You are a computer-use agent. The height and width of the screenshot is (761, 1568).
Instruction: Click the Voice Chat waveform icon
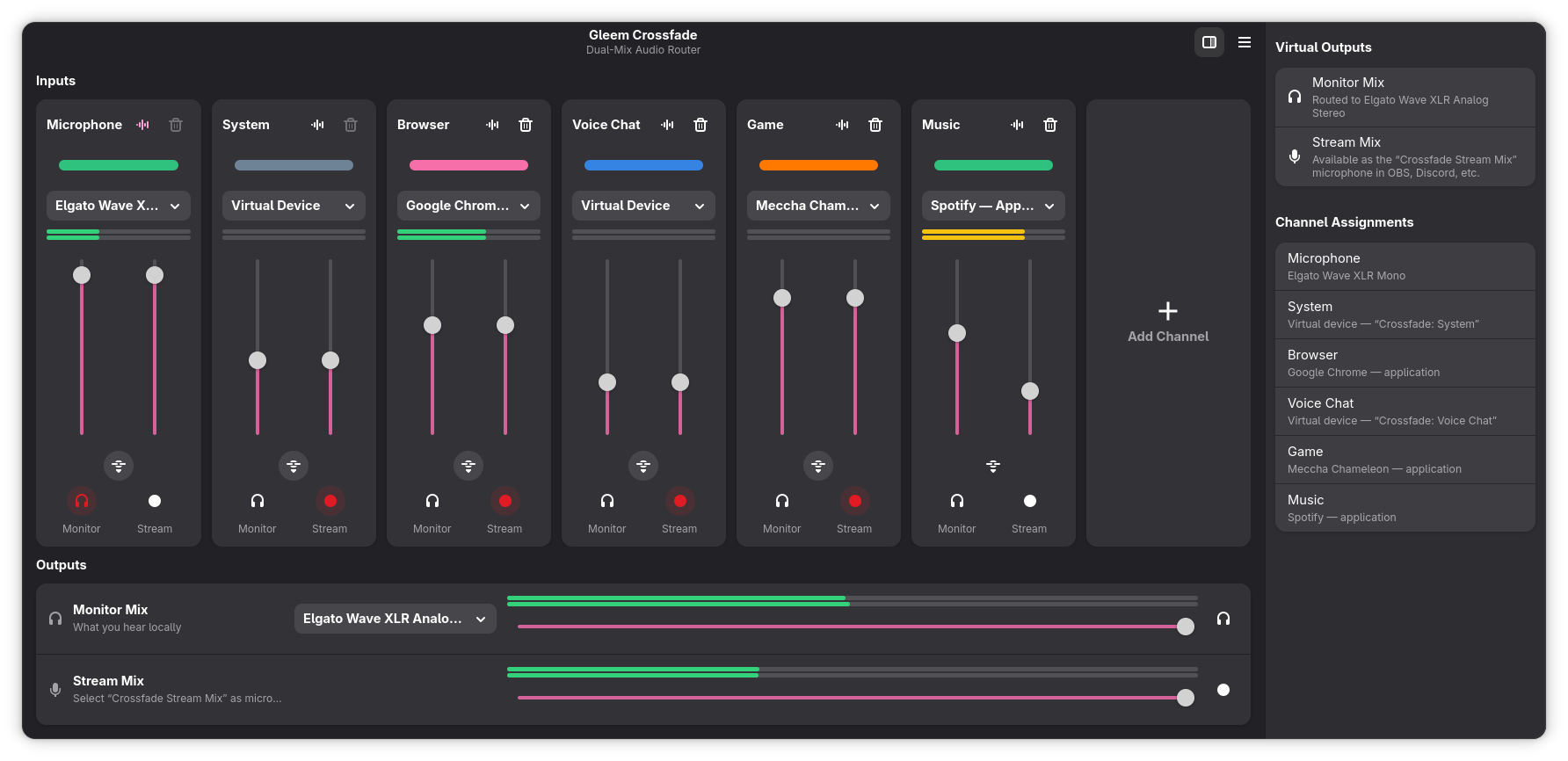point(668,125)
